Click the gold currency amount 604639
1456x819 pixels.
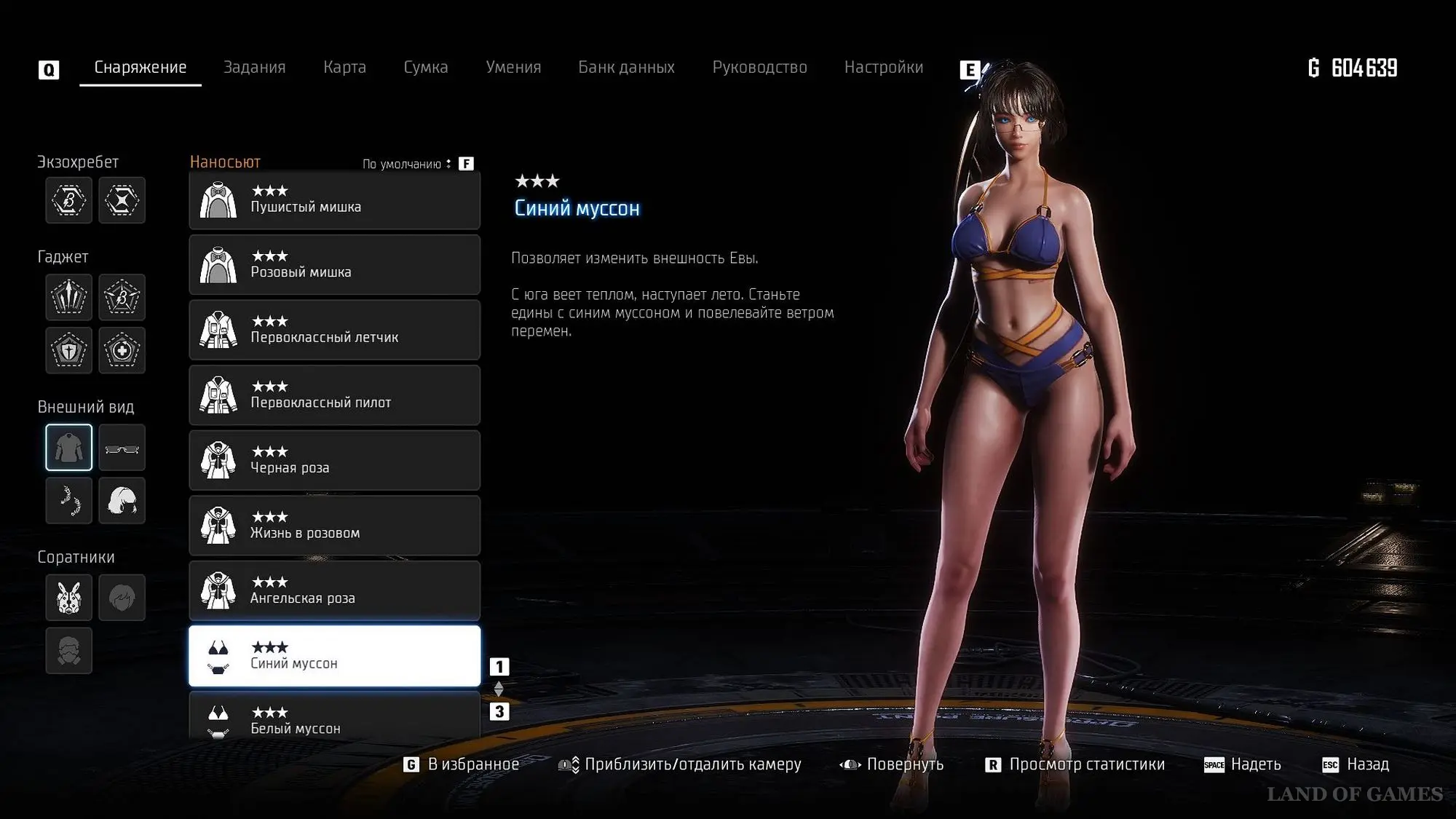[x=1364, y=68]
